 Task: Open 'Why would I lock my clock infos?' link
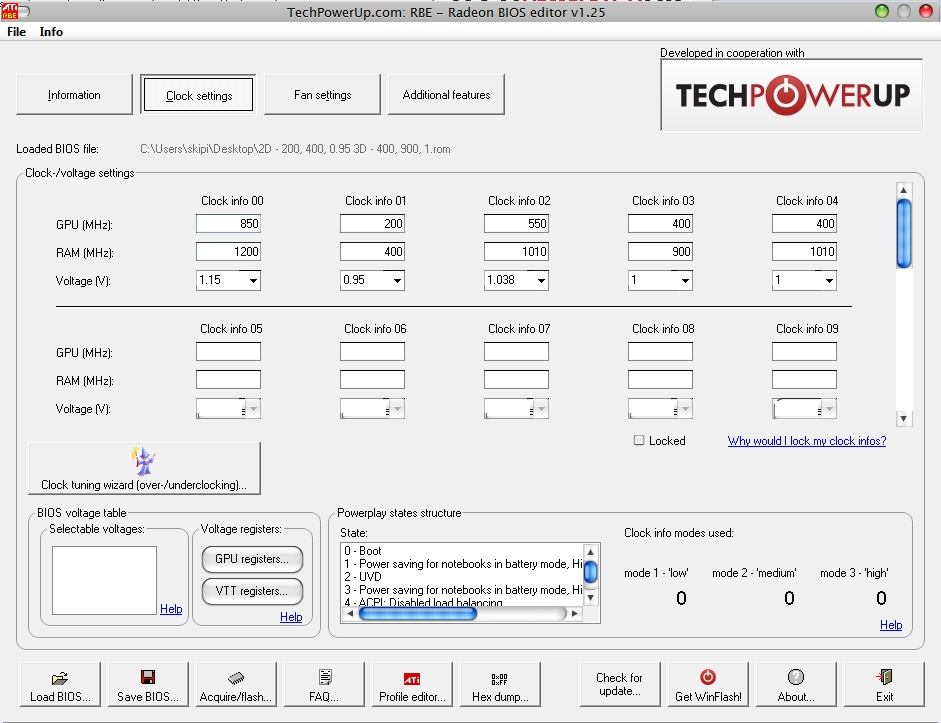pyautogui.click(x=807, y=441)
